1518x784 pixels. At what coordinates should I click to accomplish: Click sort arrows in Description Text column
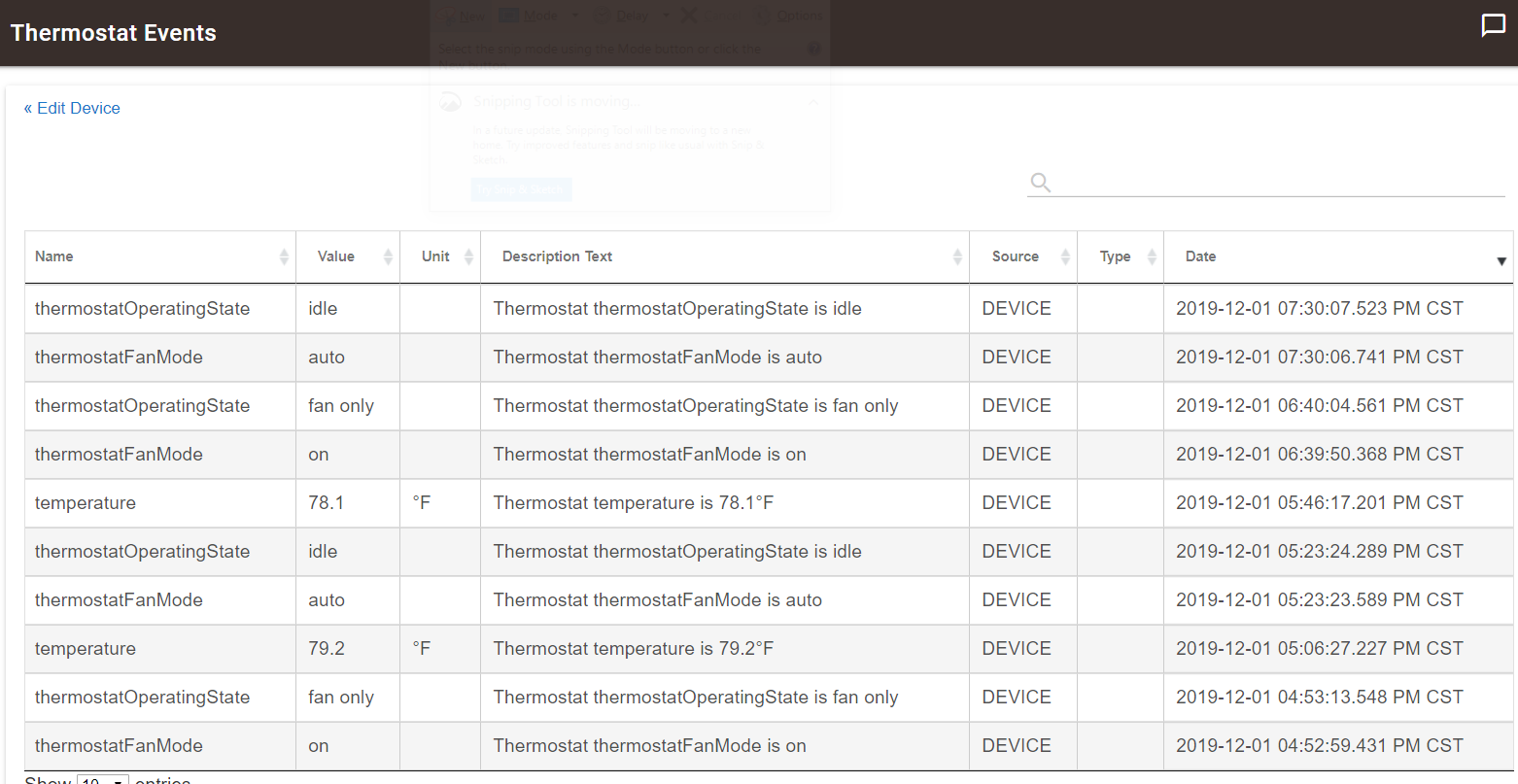[x=957, y=256]
